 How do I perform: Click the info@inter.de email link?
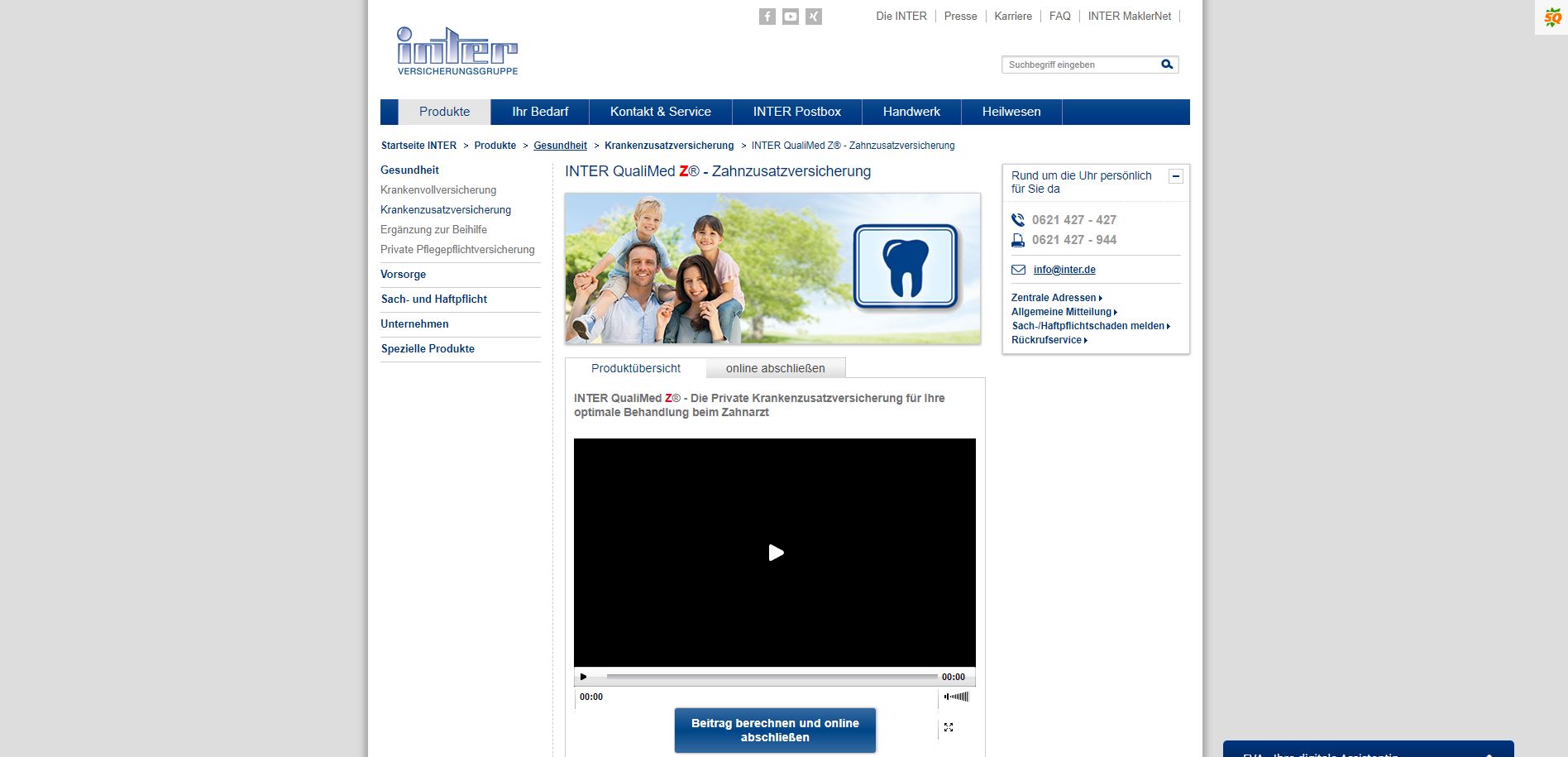[x=1064, y=270]
